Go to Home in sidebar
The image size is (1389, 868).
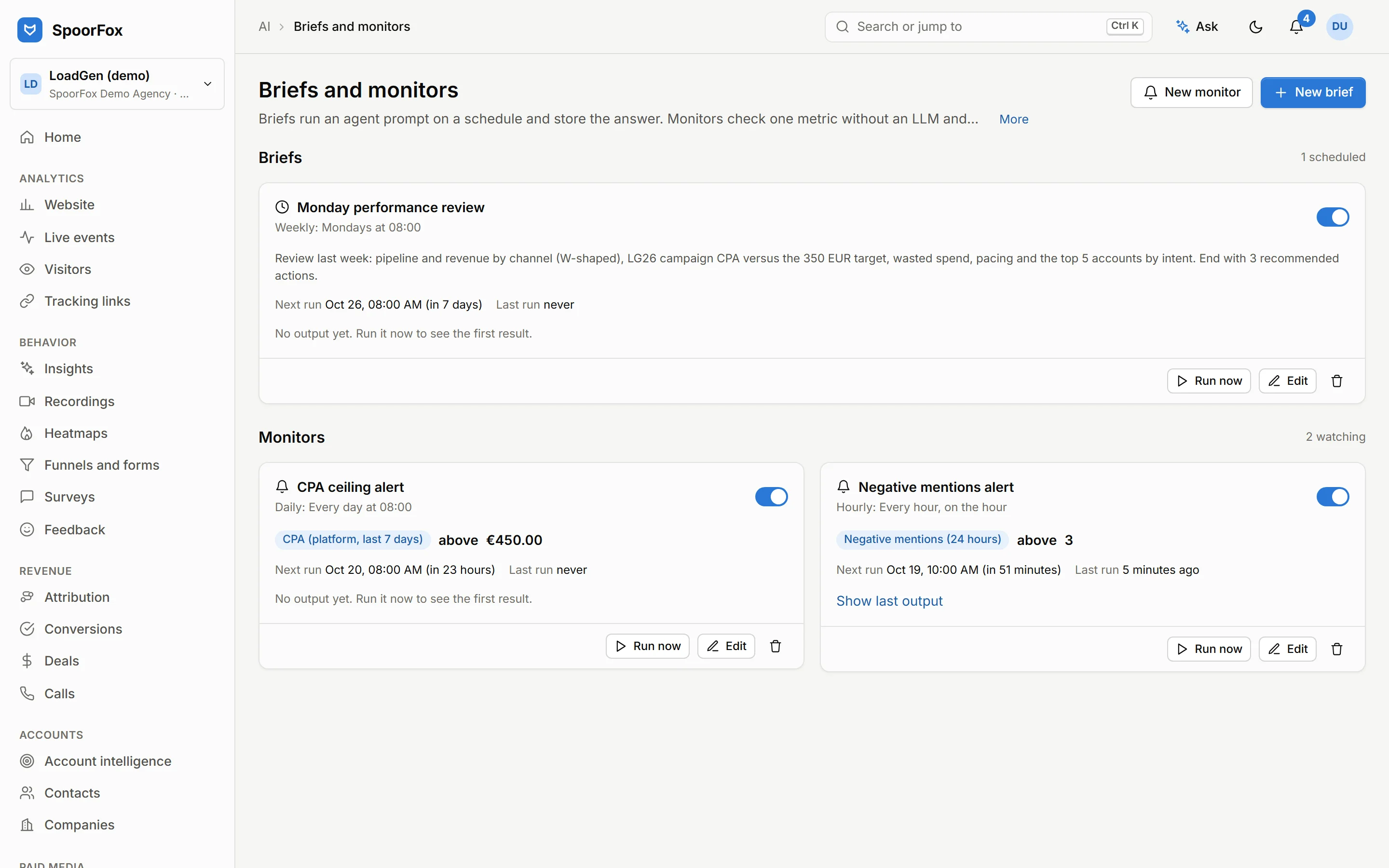click(117, 137)
